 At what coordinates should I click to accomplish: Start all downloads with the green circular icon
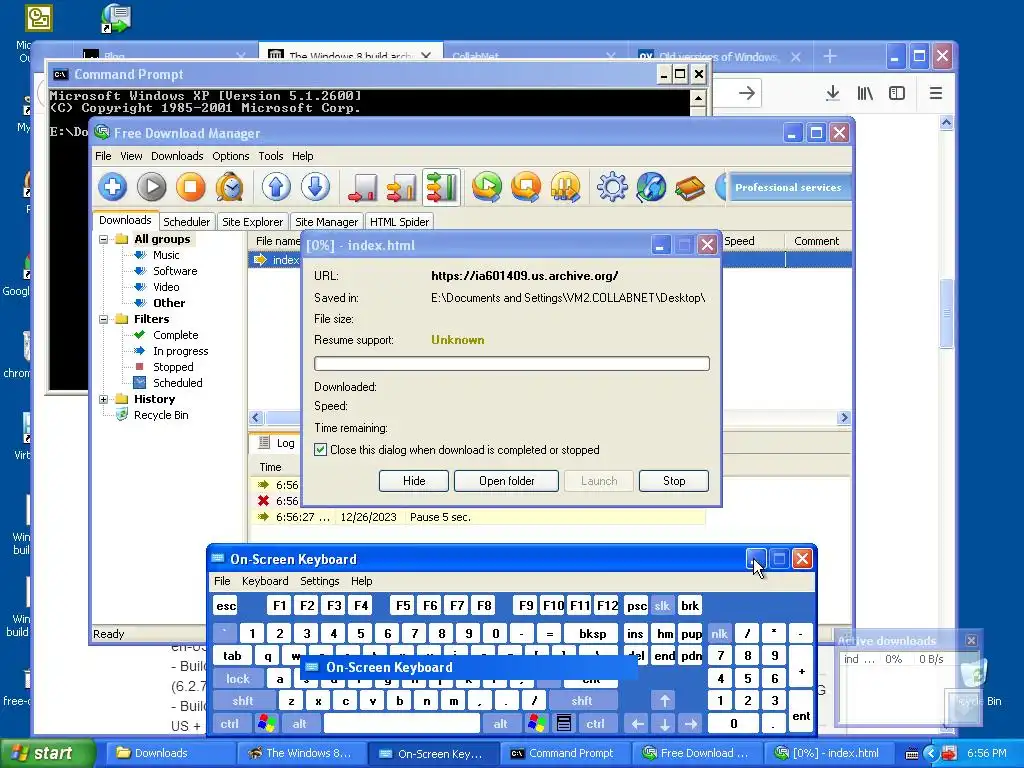[487, 187]
